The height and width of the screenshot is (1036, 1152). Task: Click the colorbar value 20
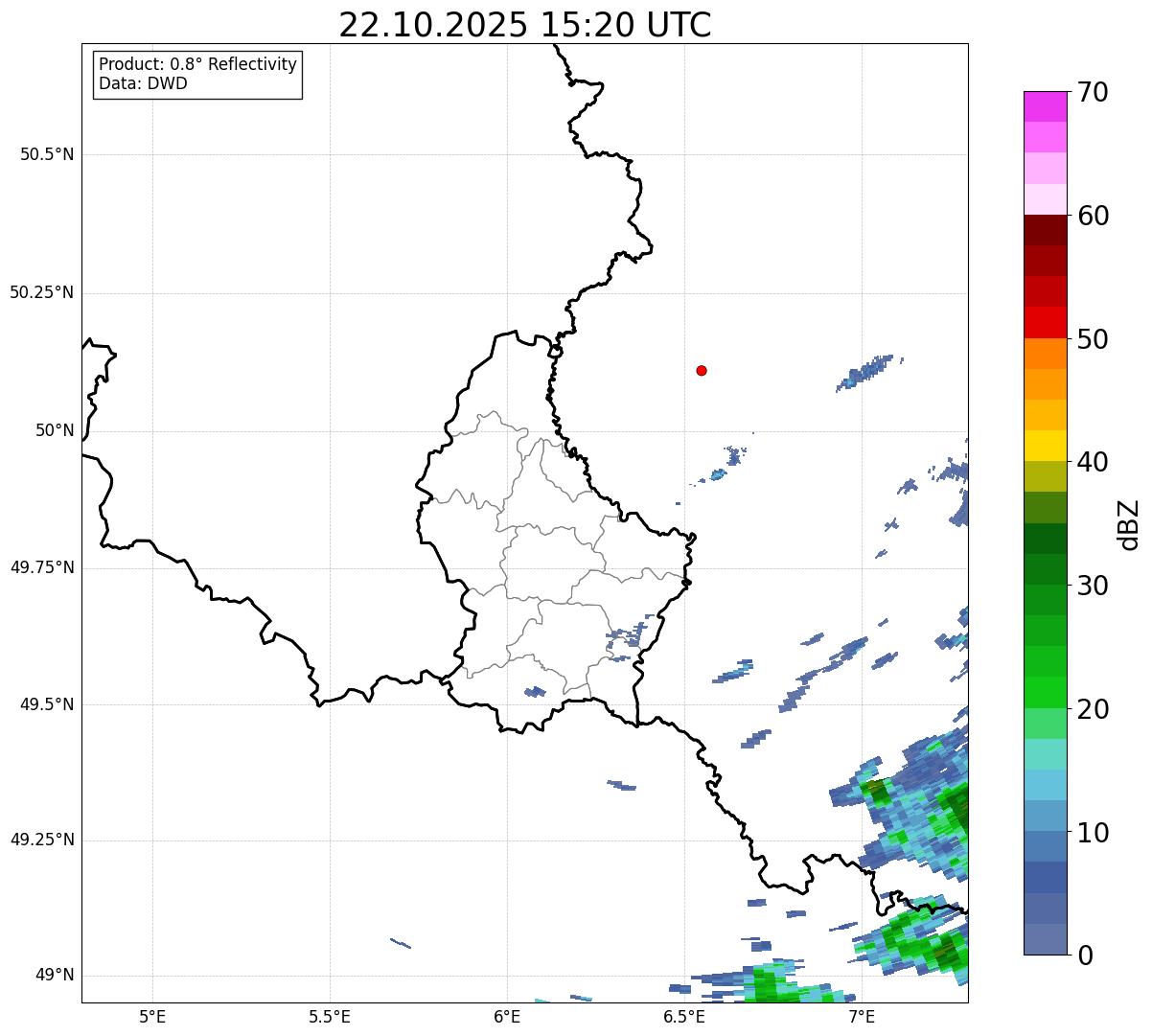pos(1093,709)
